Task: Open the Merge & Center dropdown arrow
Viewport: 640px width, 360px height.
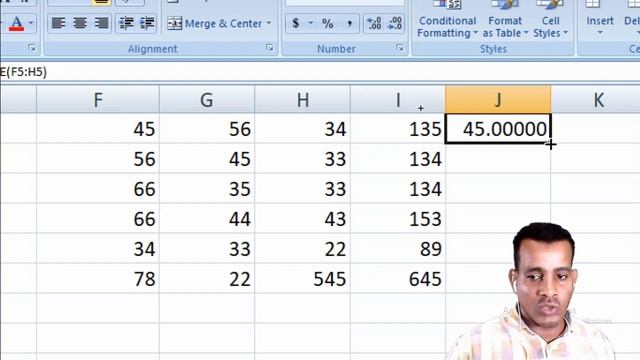Action: point(269,23)
